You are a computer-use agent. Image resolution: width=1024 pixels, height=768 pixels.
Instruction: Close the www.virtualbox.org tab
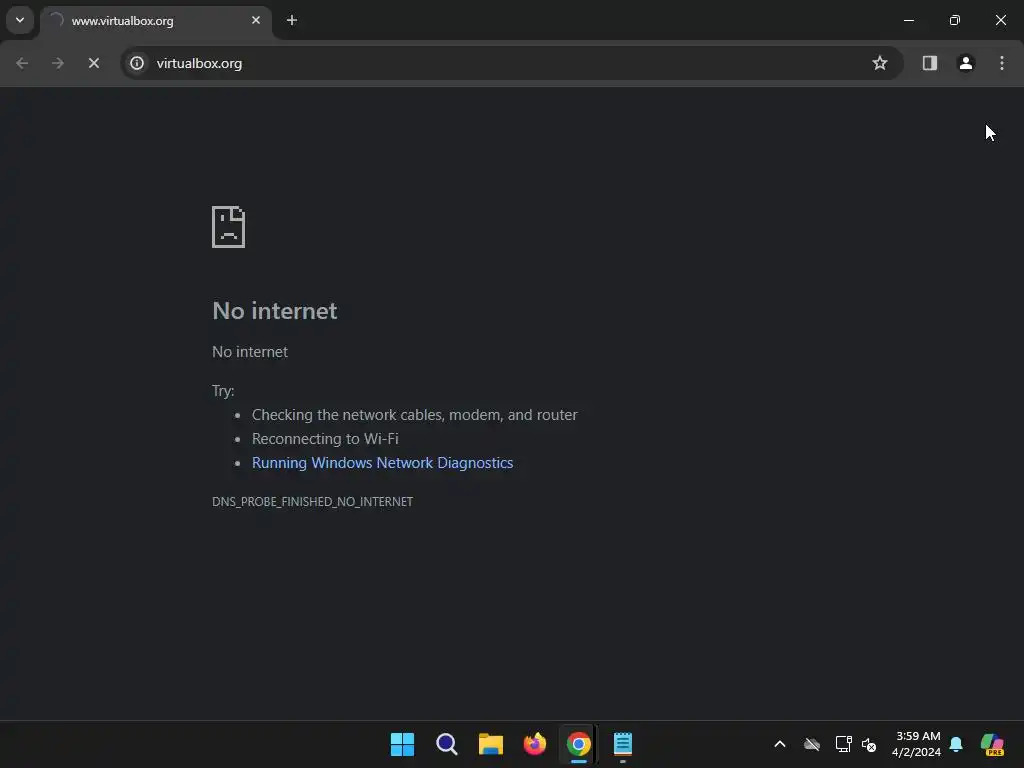pyautogui.click(x=256, y=20)
